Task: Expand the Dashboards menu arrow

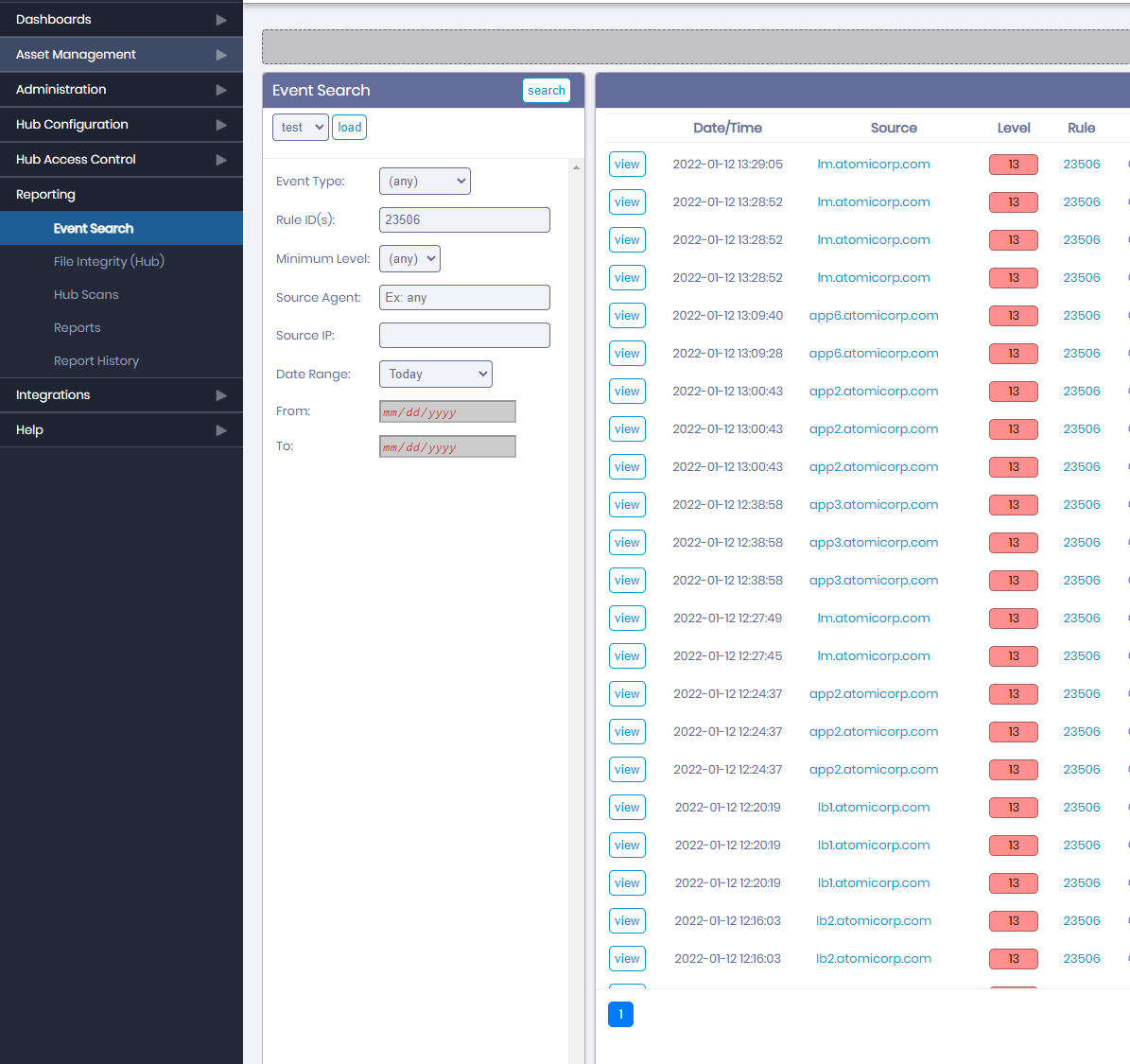Action: [x=221, y=20]
